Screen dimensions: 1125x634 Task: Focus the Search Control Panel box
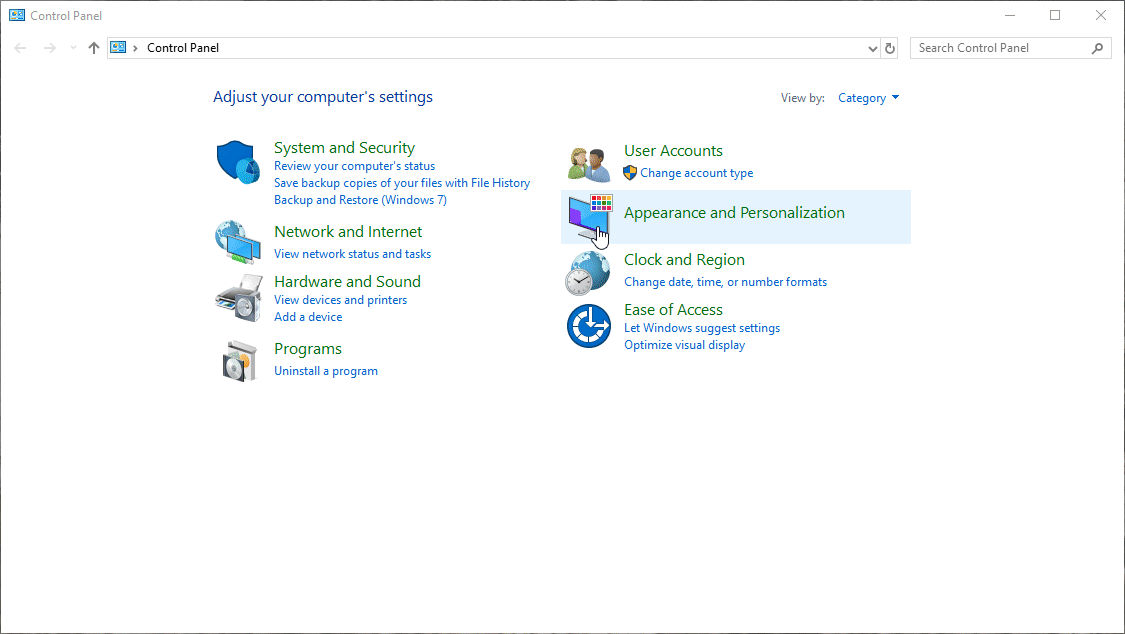tap(1000, 48)
